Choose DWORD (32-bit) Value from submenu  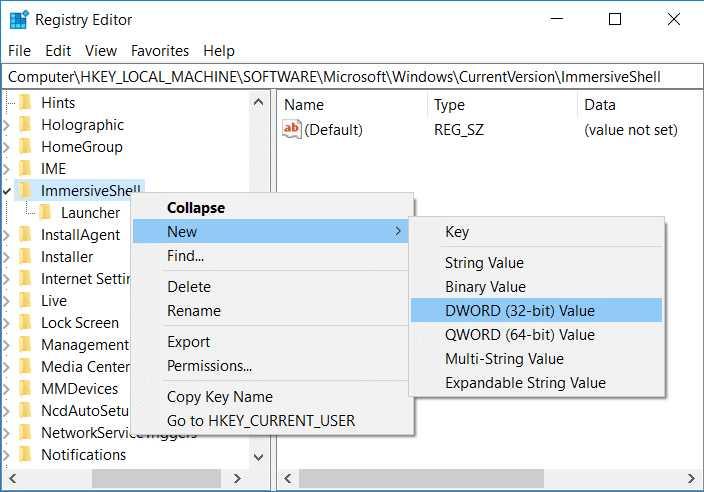pyautogui.click(x=519, y=311)
